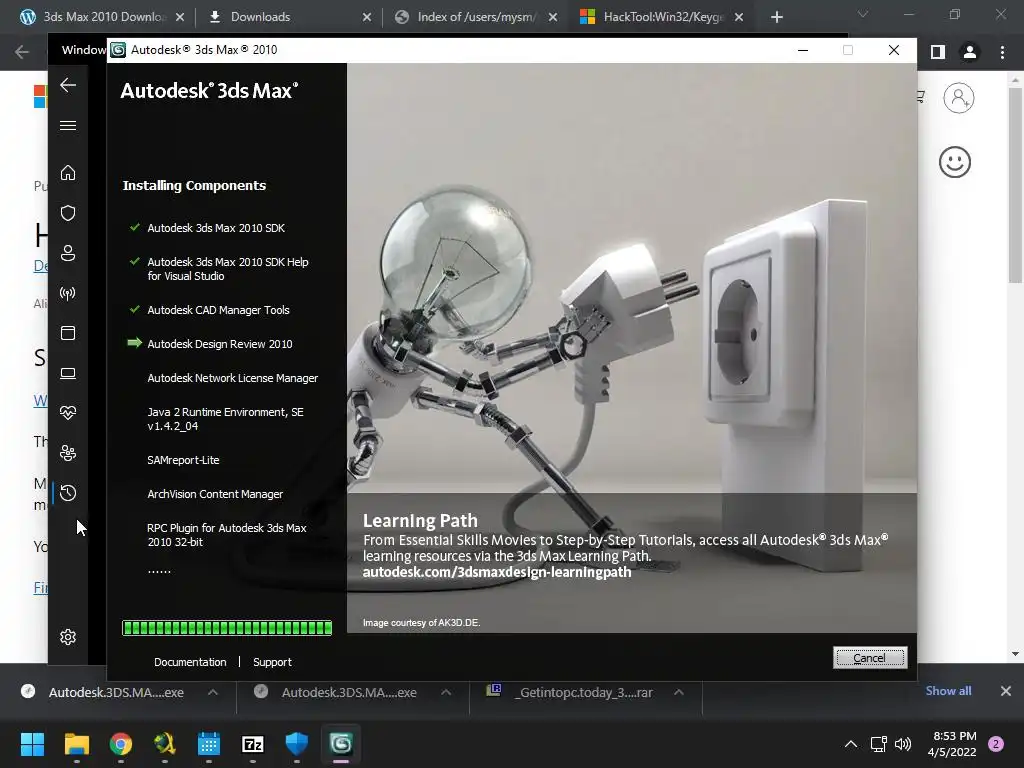Minimize the Autodesk 3ds Max installer window
The height and width of the screenshot is (768, 1024).
[803, 50]
